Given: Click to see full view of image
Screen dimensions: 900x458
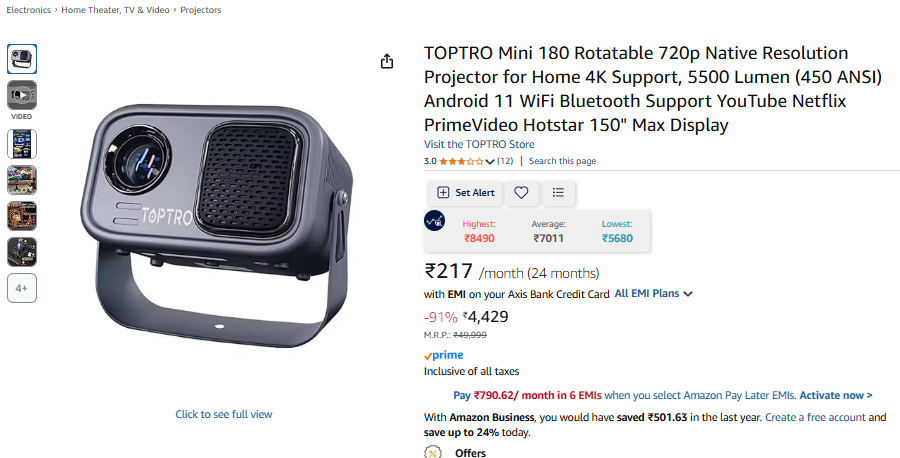Looking at the screenshot, I should (224, 414).
